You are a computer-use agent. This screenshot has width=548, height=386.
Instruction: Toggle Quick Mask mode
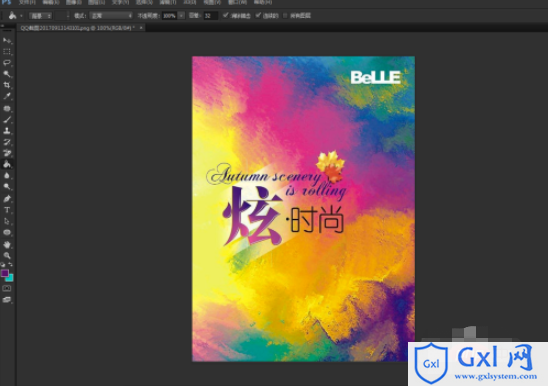[7, 288]
